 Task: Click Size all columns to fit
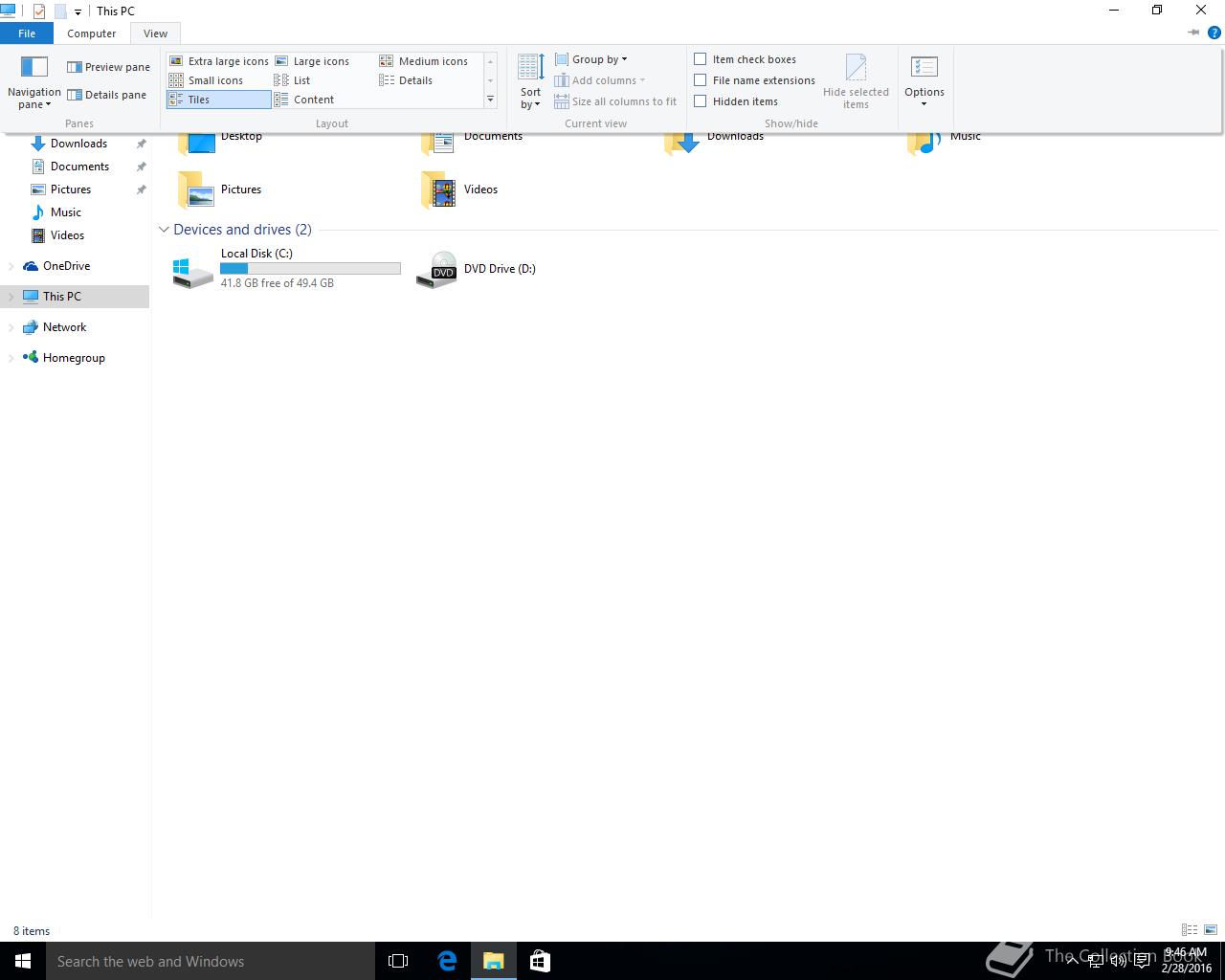point(615,101)
